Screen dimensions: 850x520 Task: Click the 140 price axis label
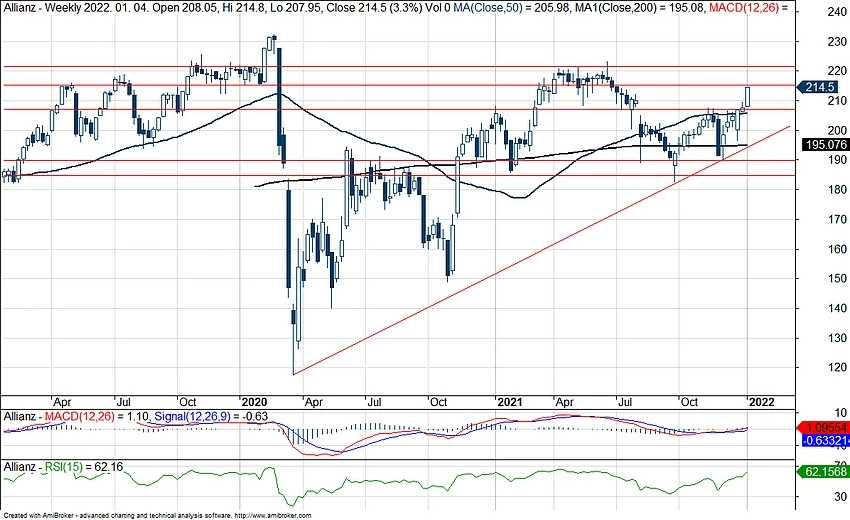(836, 309)
